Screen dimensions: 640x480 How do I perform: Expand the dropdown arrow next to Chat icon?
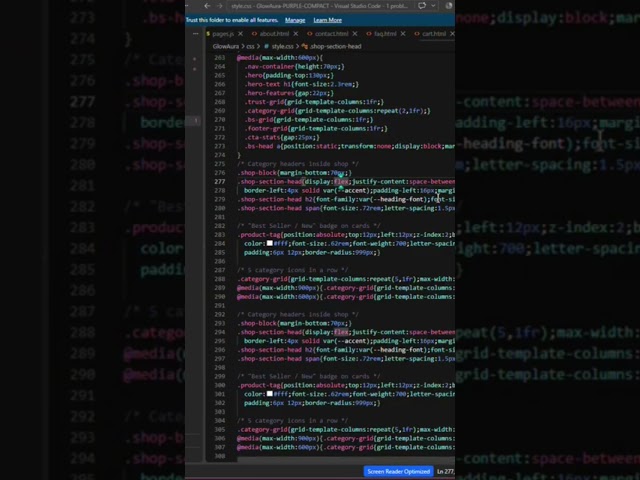coord(433,6)
